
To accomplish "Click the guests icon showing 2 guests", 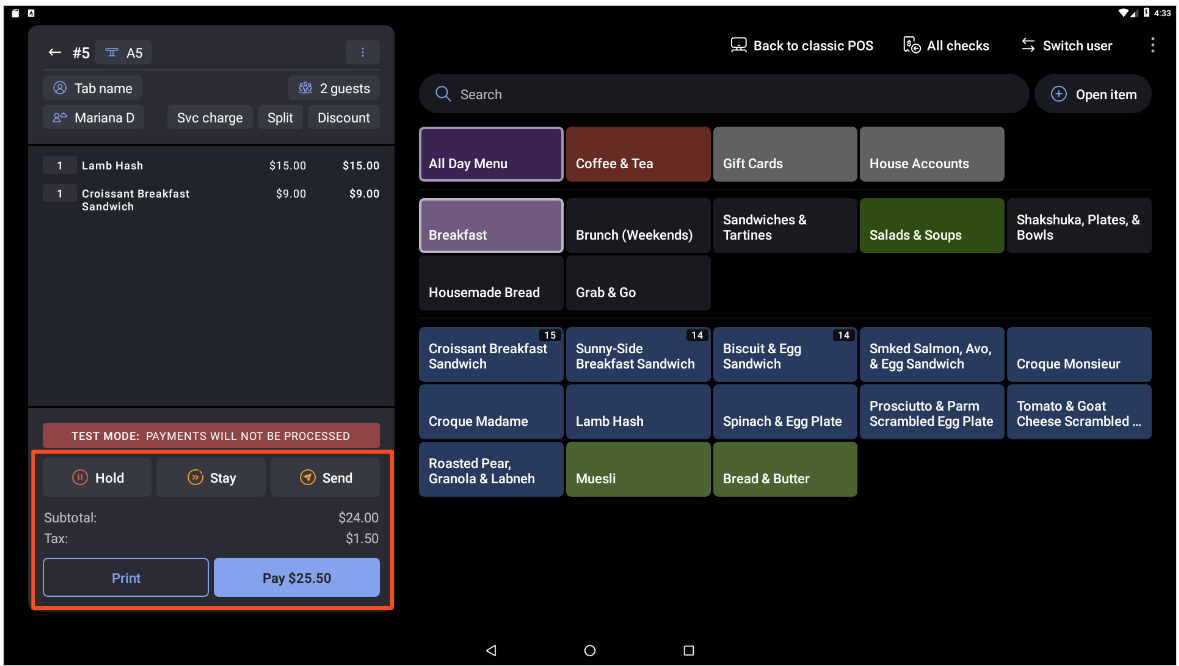I will click(x=305, y=88).
